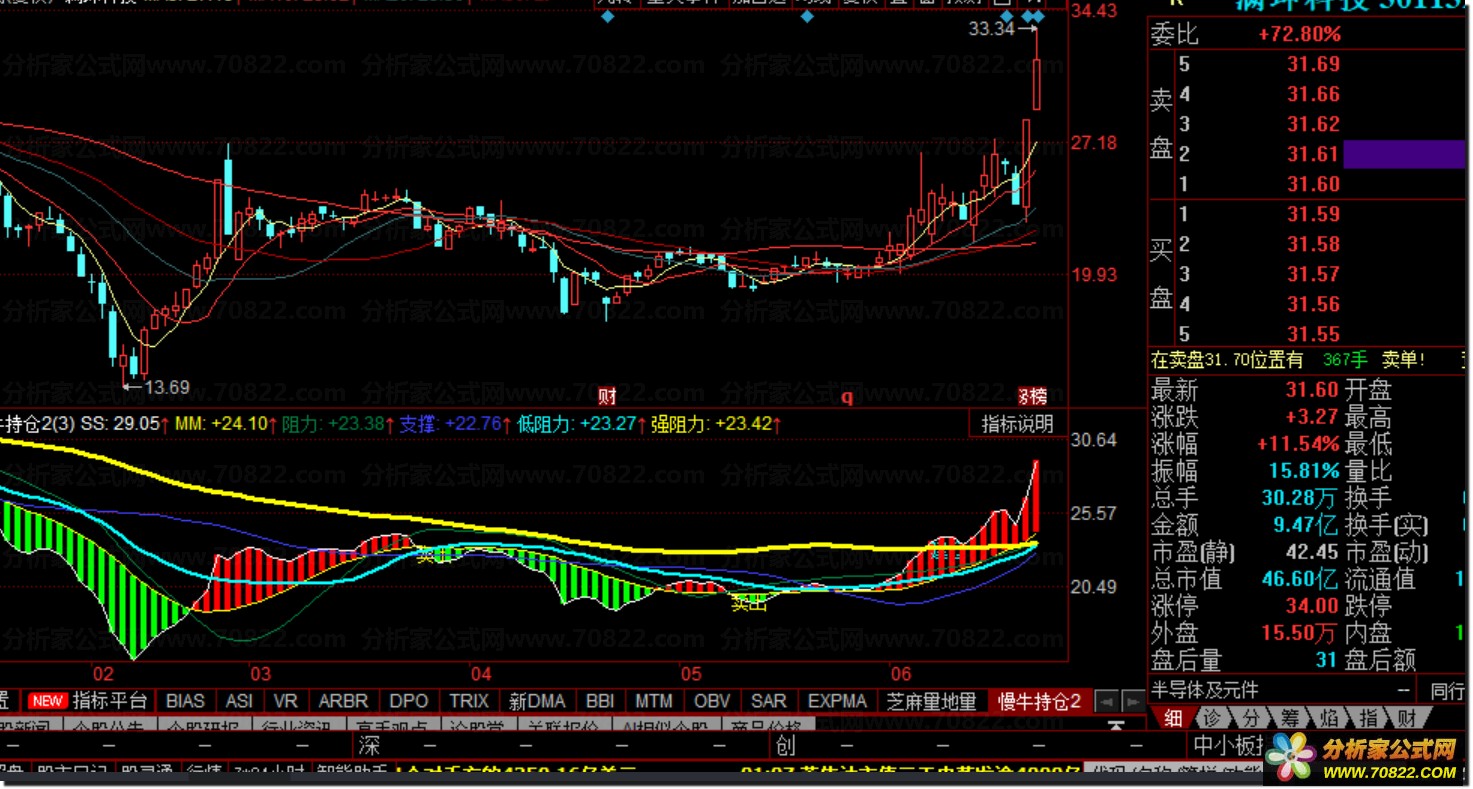
Task: Click the right scroll arrow of indicator tabs
Action: (x=1132, y=702)
